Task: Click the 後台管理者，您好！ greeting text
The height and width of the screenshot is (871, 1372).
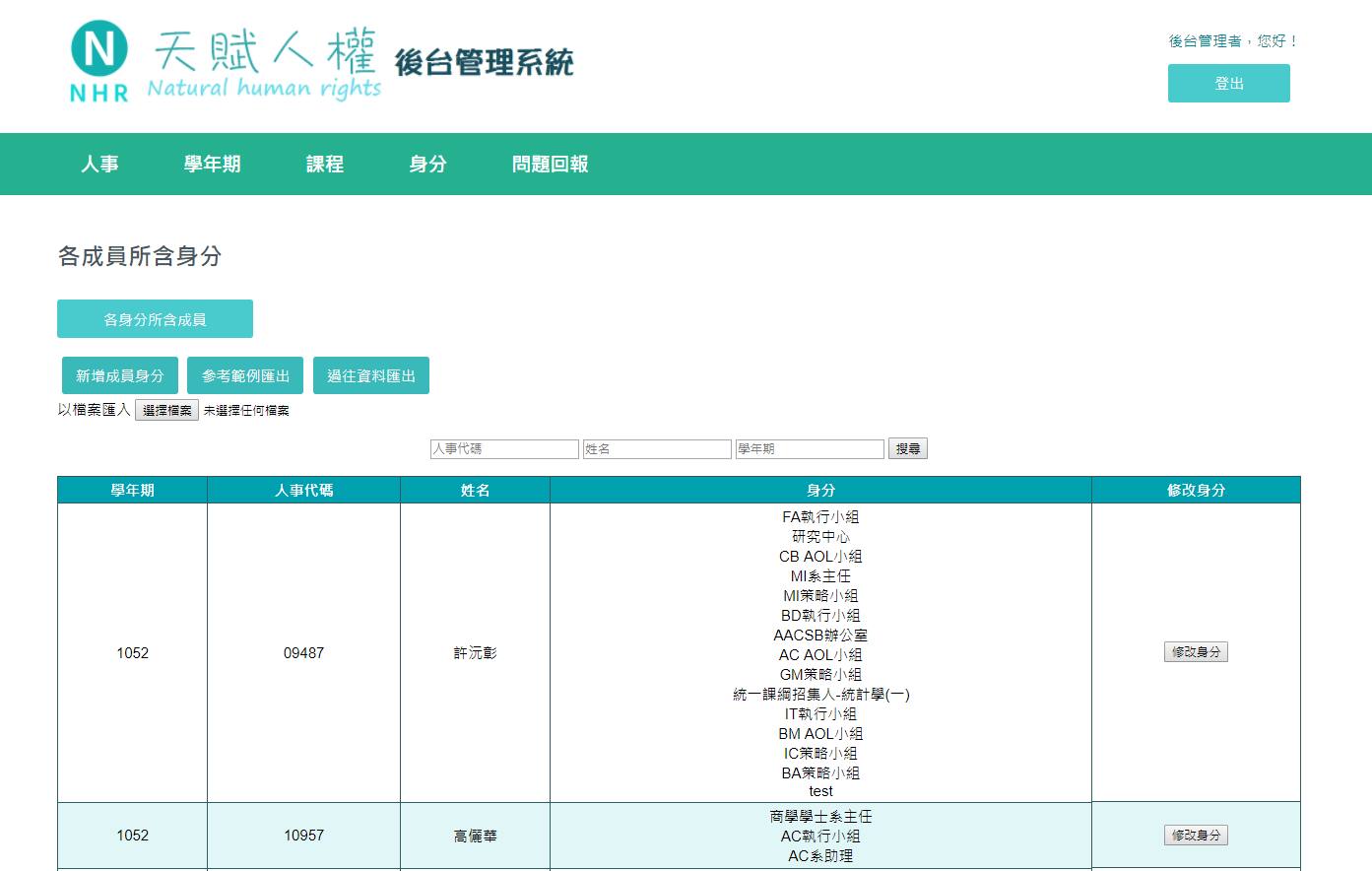Action: (1234, 41)
